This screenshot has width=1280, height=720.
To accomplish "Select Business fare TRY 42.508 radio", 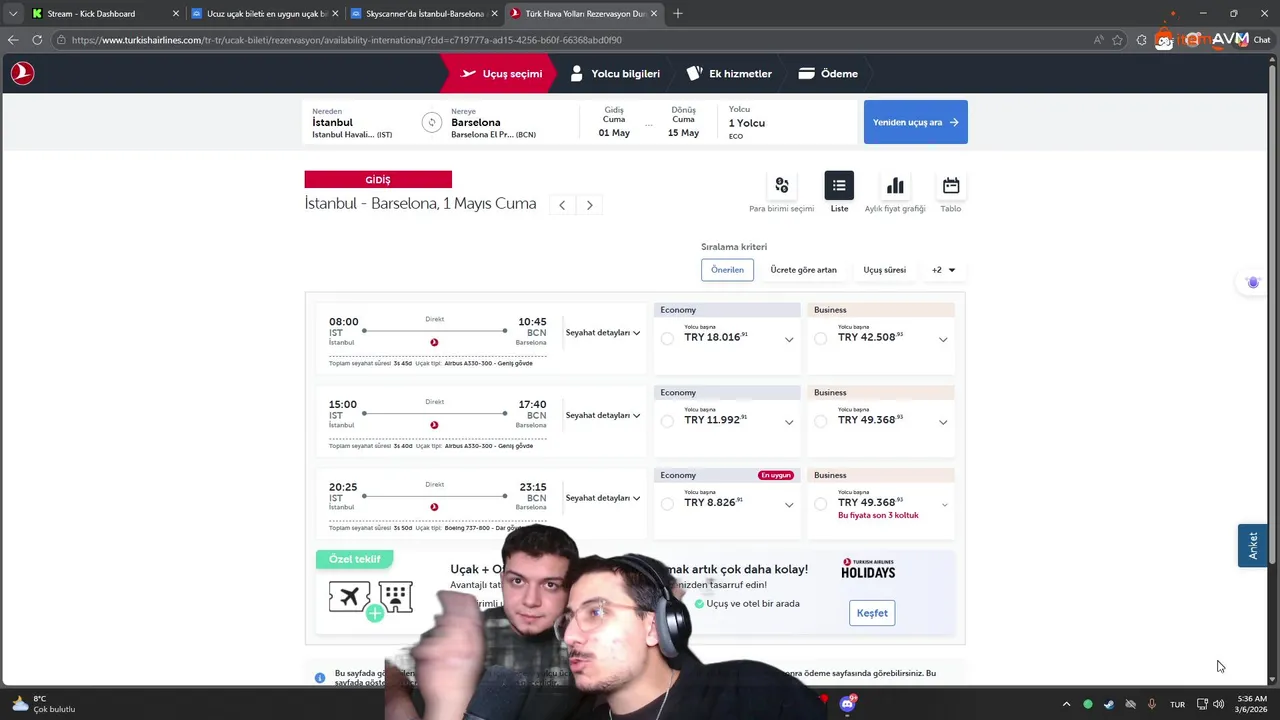I will [x=820, y=339].
